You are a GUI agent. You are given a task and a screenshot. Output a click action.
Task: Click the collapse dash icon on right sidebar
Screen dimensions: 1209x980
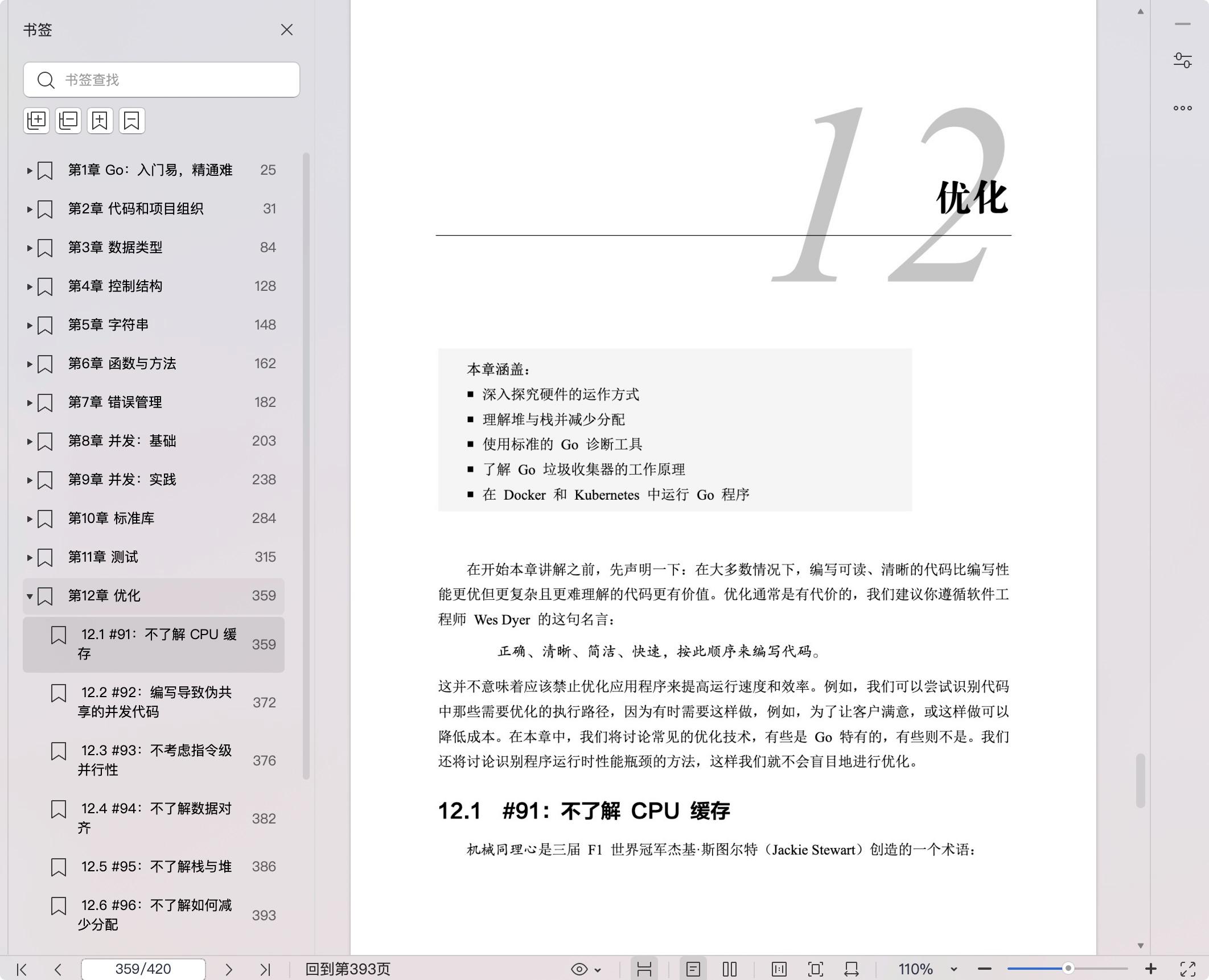[x=1183, y=24]
